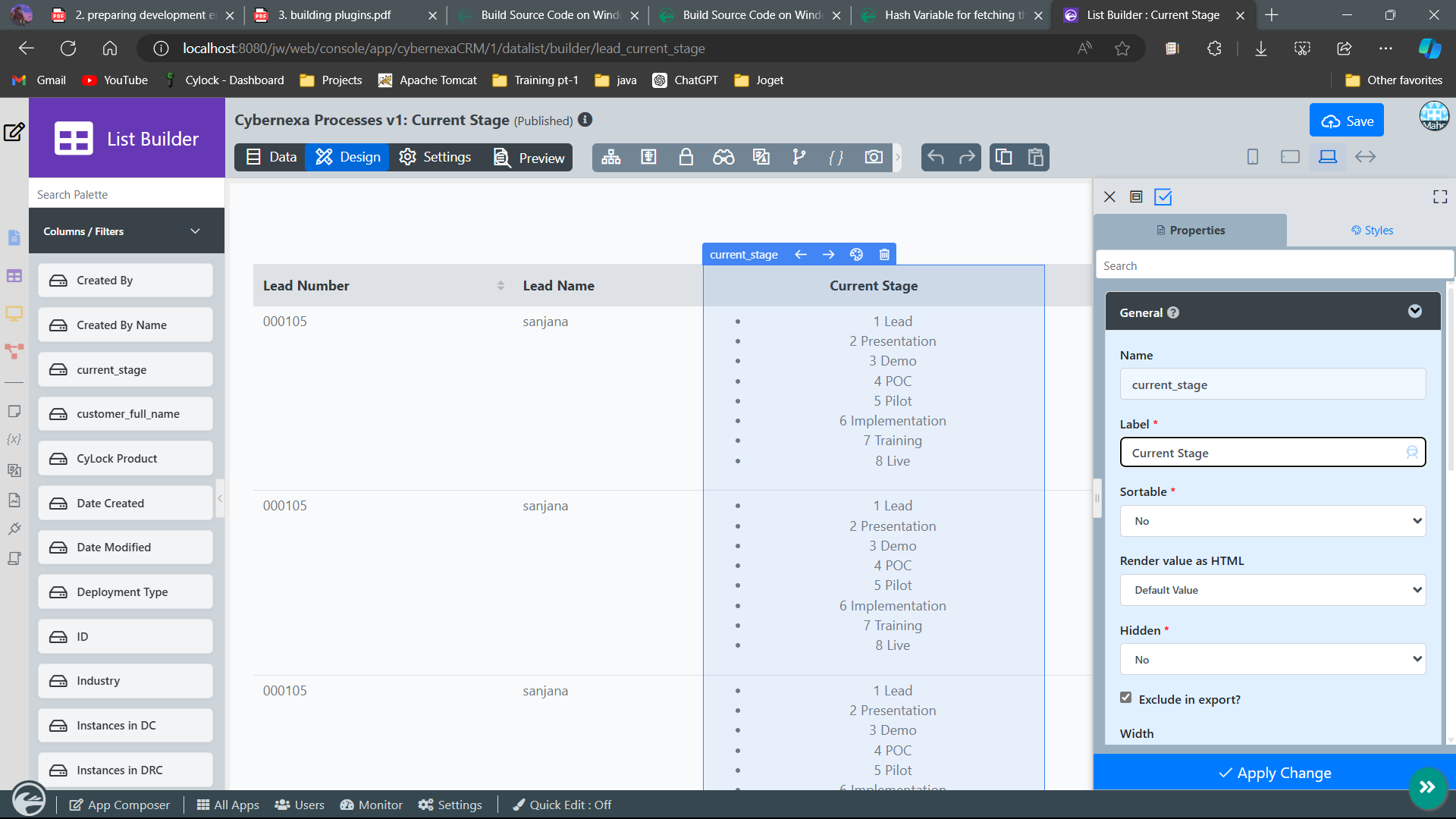The width and height of the screenshot is (1456, 819).
Task: Open the Render value as HTML dropdown
Action: [x=1272, y=590]
